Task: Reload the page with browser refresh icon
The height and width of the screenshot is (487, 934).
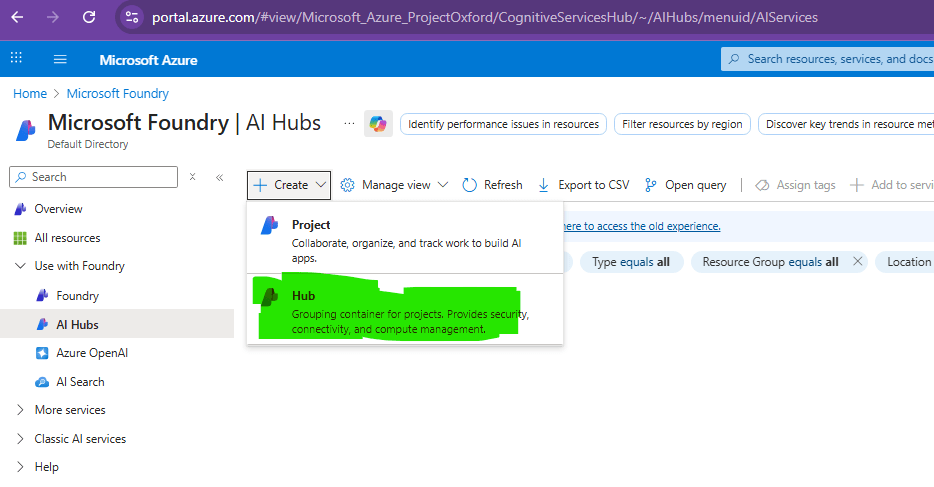Action: pos(89,17)
